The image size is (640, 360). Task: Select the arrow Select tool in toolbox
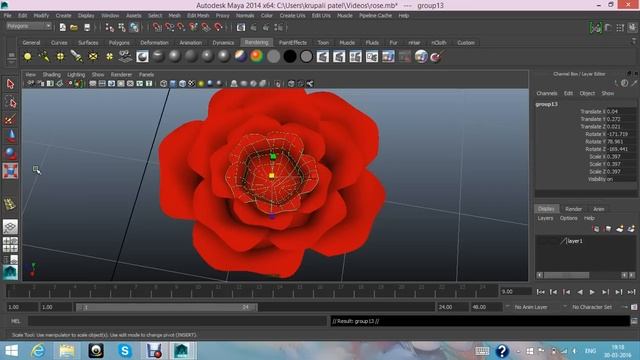coord(10,84)
